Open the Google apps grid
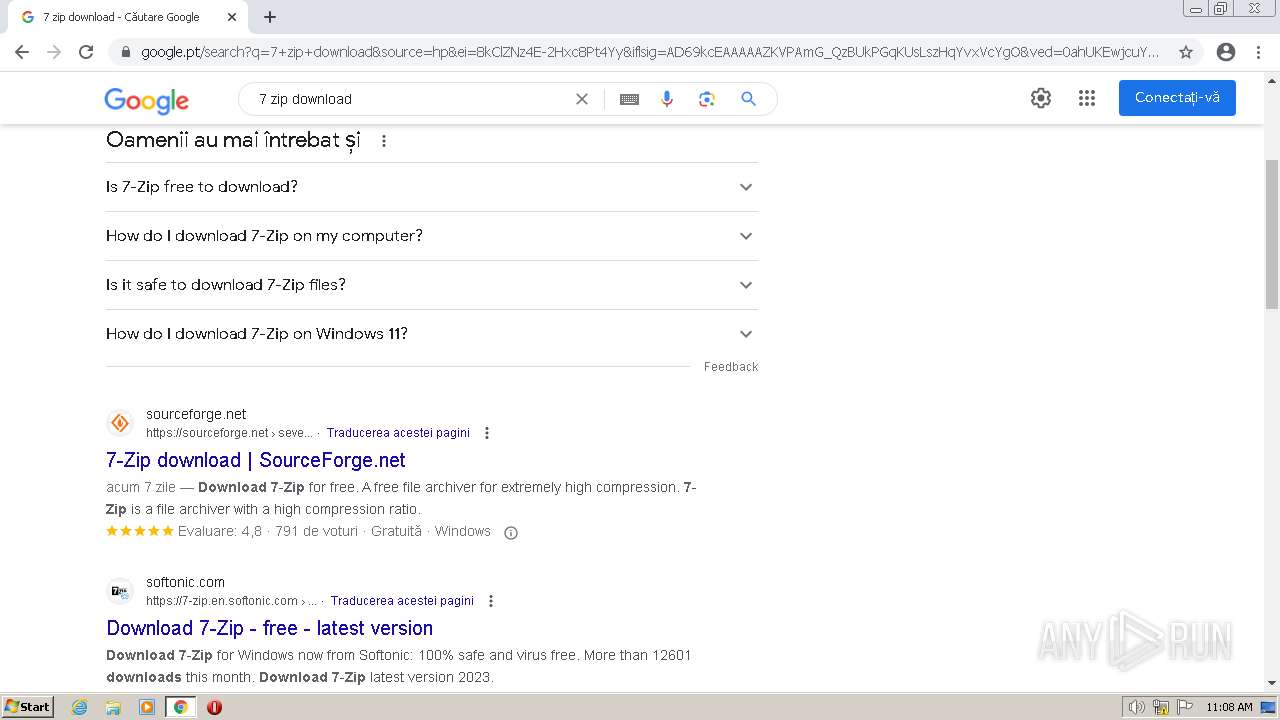Viewport: 1280px width, 720px height. pyautogui.click(x=1087, y=98)
